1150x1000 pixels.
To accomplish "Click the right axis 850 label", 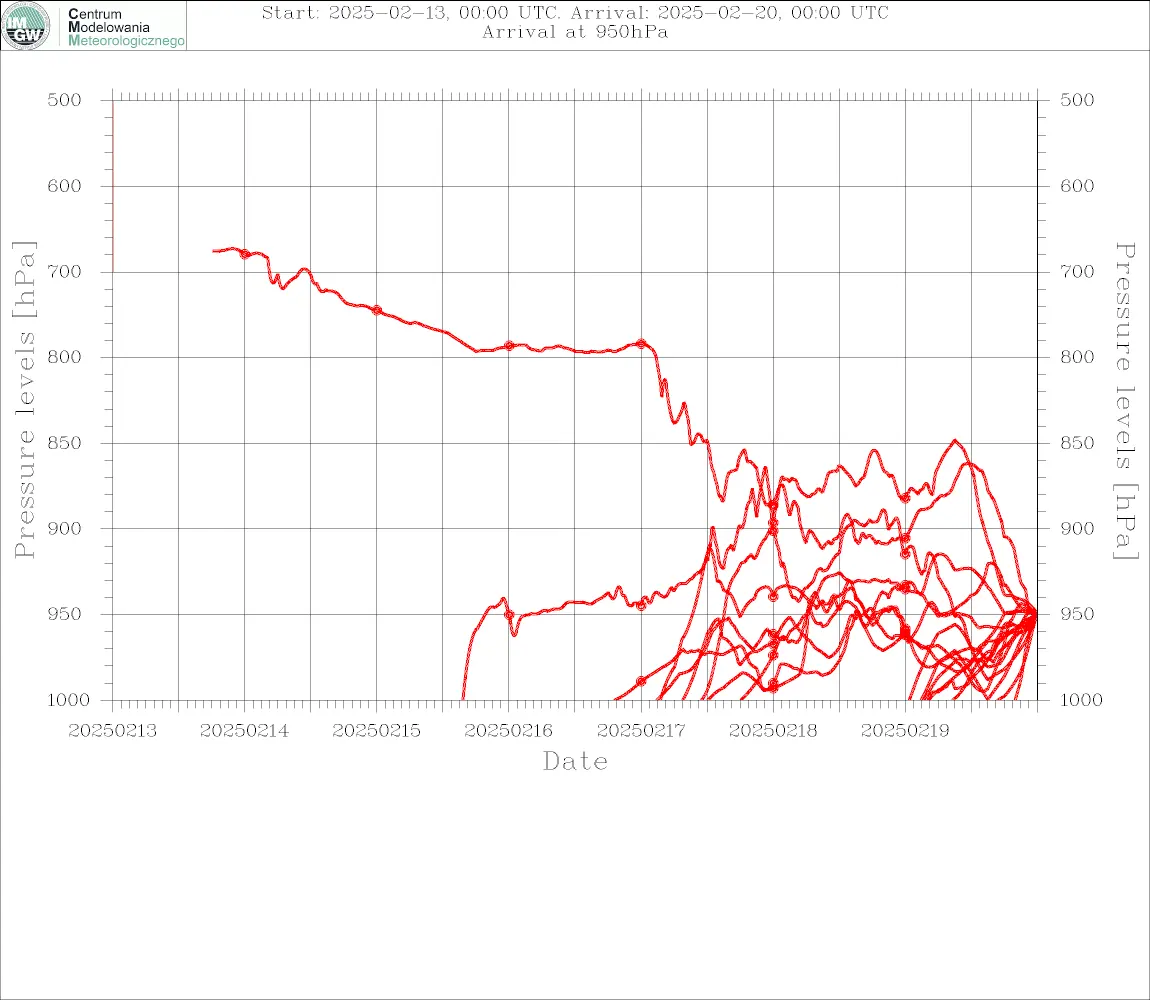I will [1077, 443].
